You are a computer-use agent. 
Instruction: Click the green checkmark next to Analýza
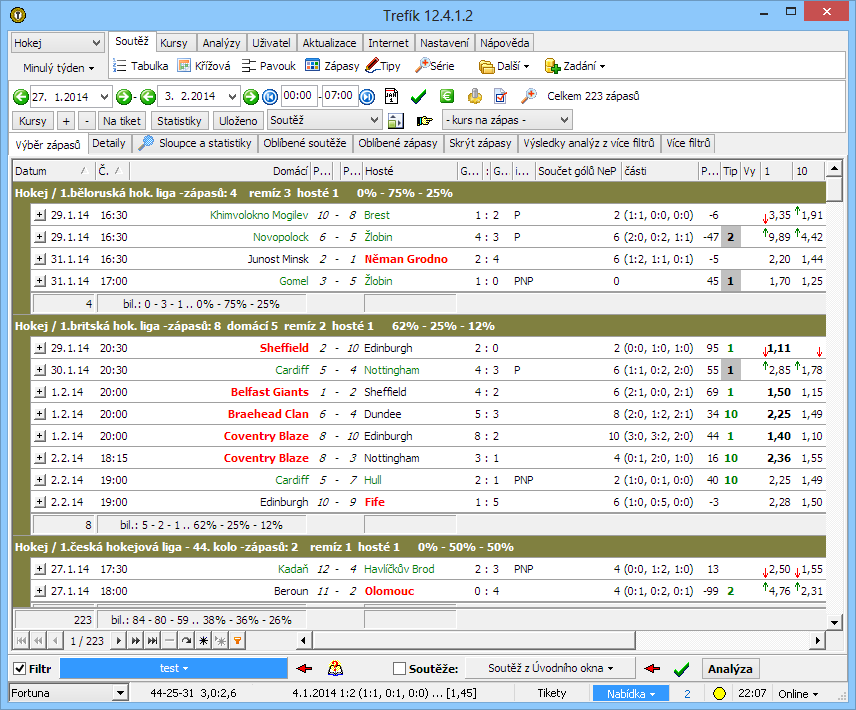pyautogui.click(x=682, y=669)
